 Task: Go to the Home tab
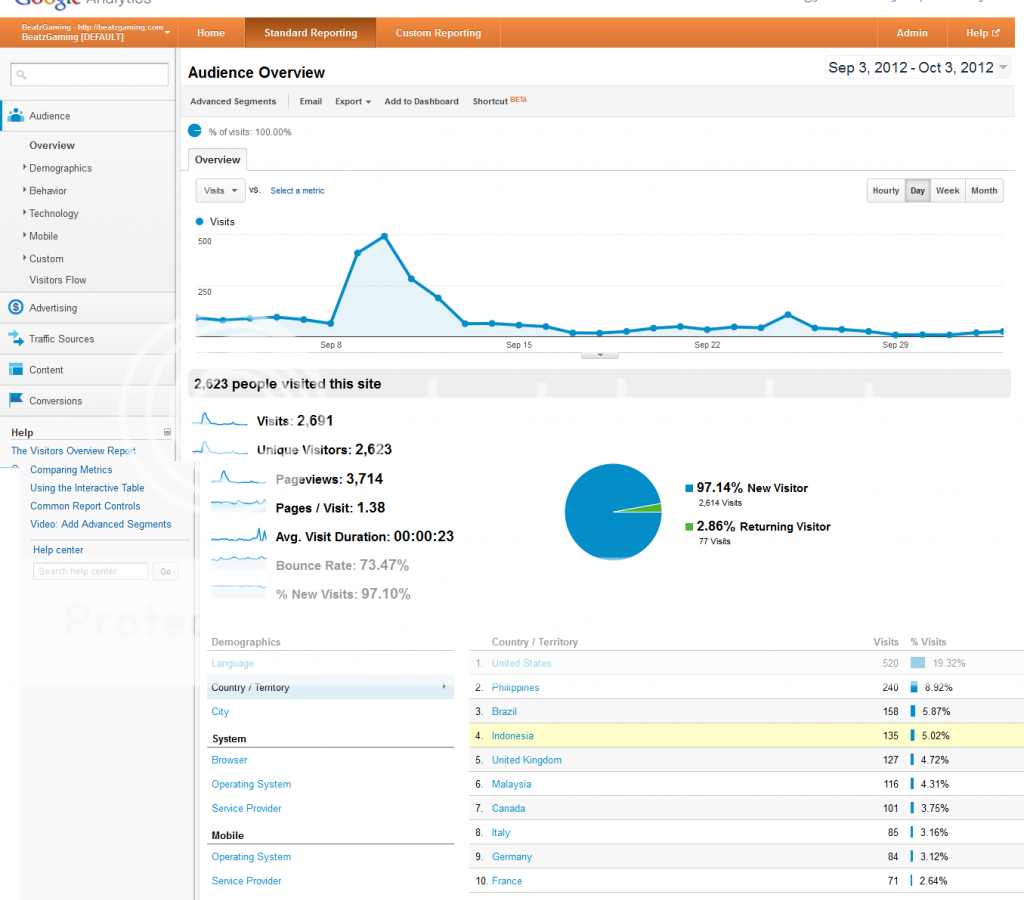[x=211, y=33]
